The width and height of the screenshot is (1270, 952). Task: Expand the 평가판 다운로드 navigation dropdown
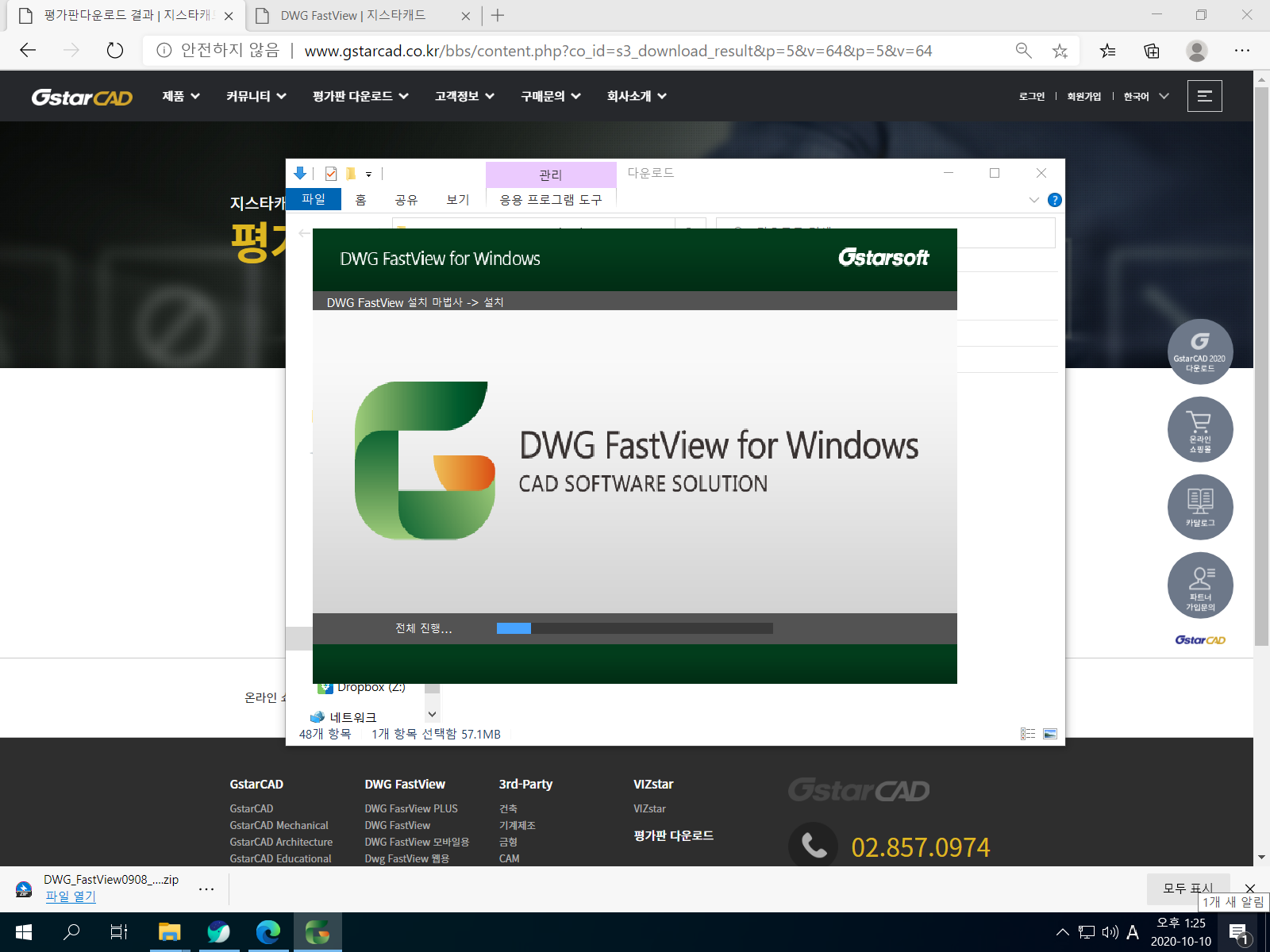(x=360, y=96)
